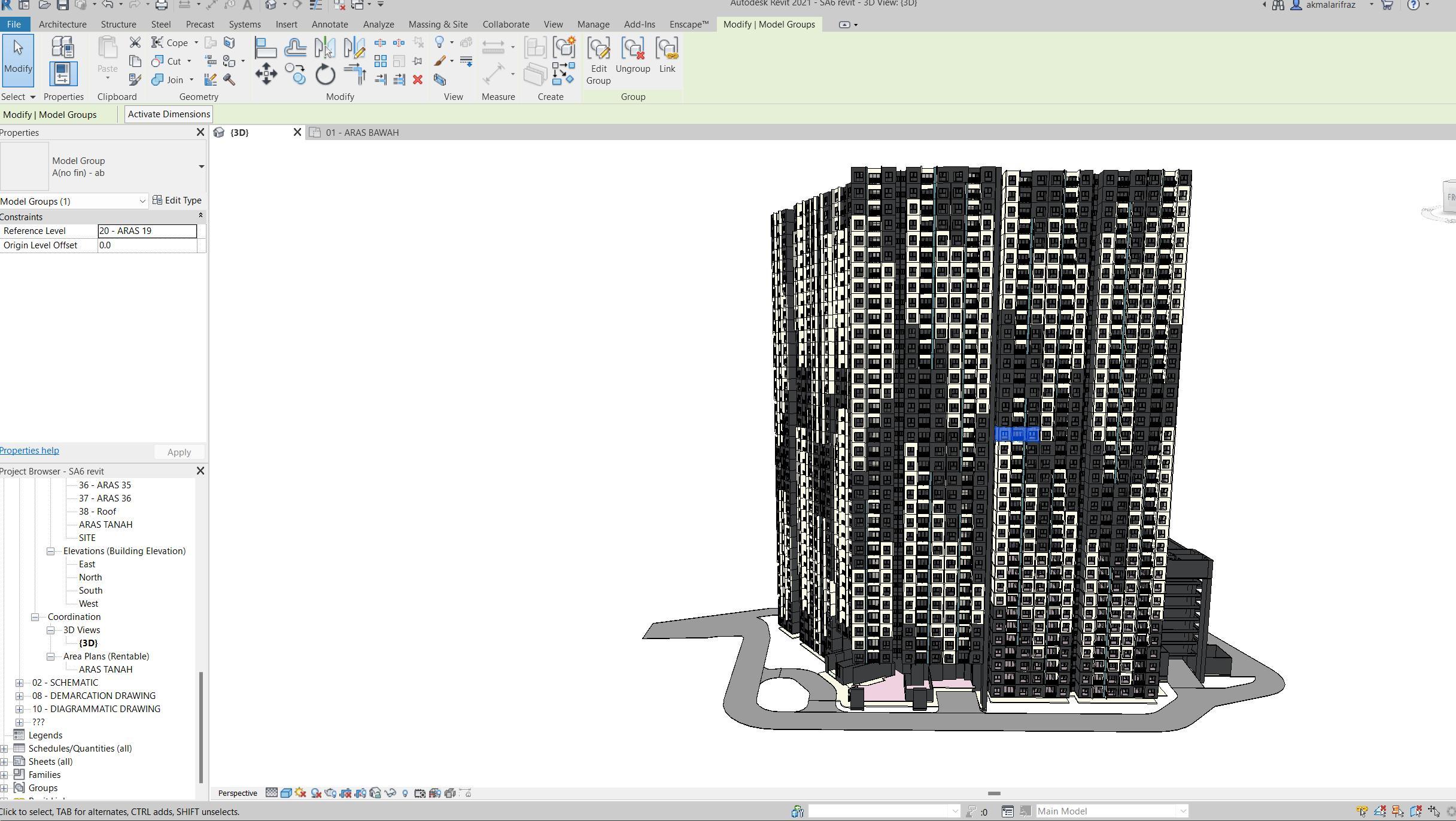The image size is (1456, 821).
Task: Click the Visual Style cube icon
Action: (286, 793)
